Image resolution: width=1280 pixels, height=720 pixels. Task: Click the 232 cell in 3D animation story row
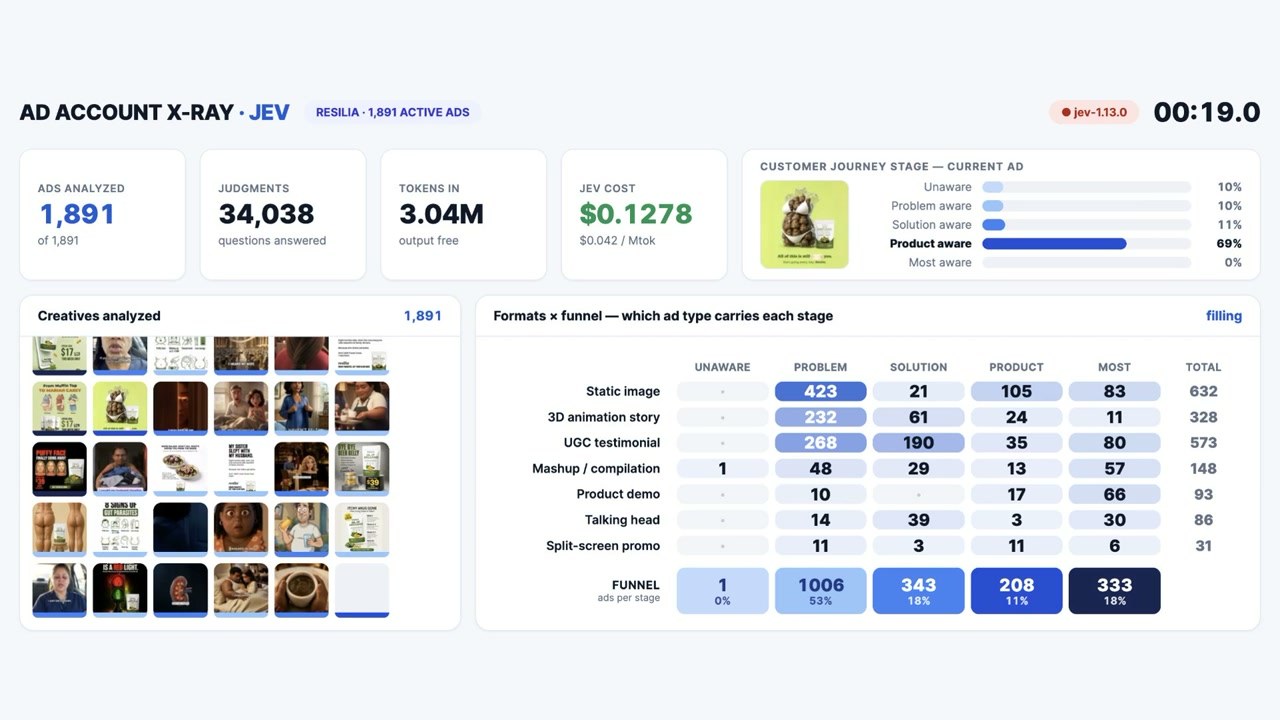(x=821, y=417)
